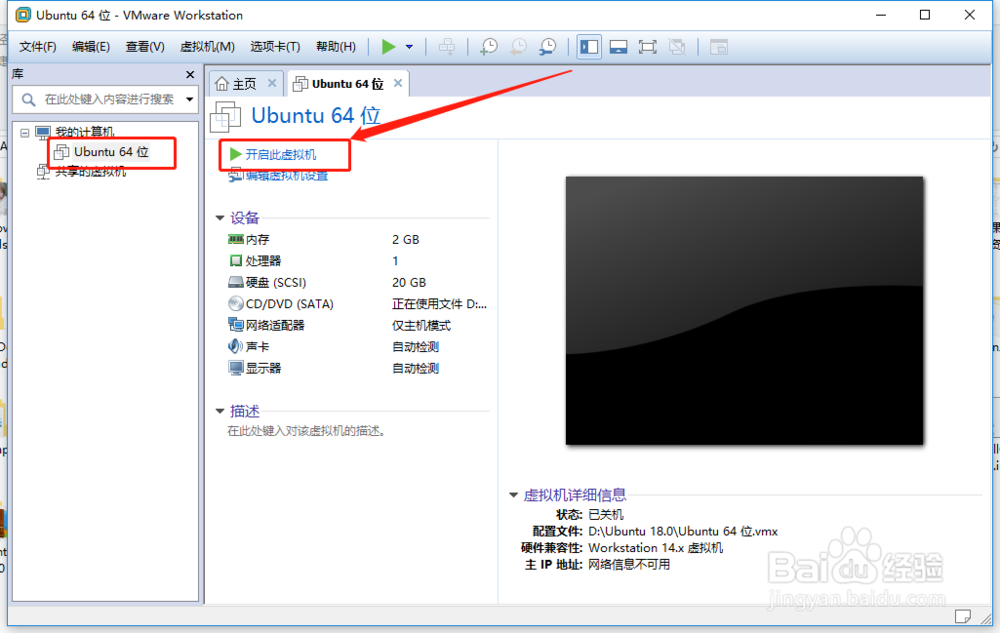Click the 处理器 processor device row
The height and width of the screenshot is (633, 1000).
coord(358,261)
